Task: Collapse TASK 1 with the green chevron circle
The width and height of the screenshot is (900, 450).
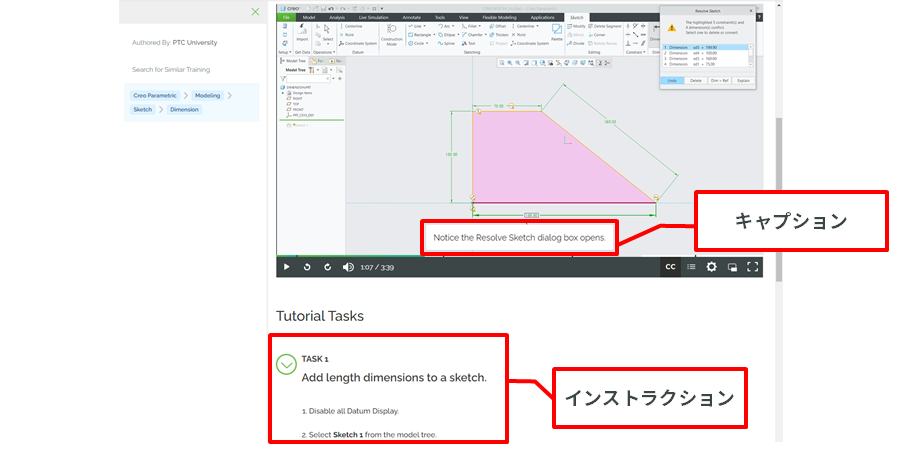Action: [286, 365]
